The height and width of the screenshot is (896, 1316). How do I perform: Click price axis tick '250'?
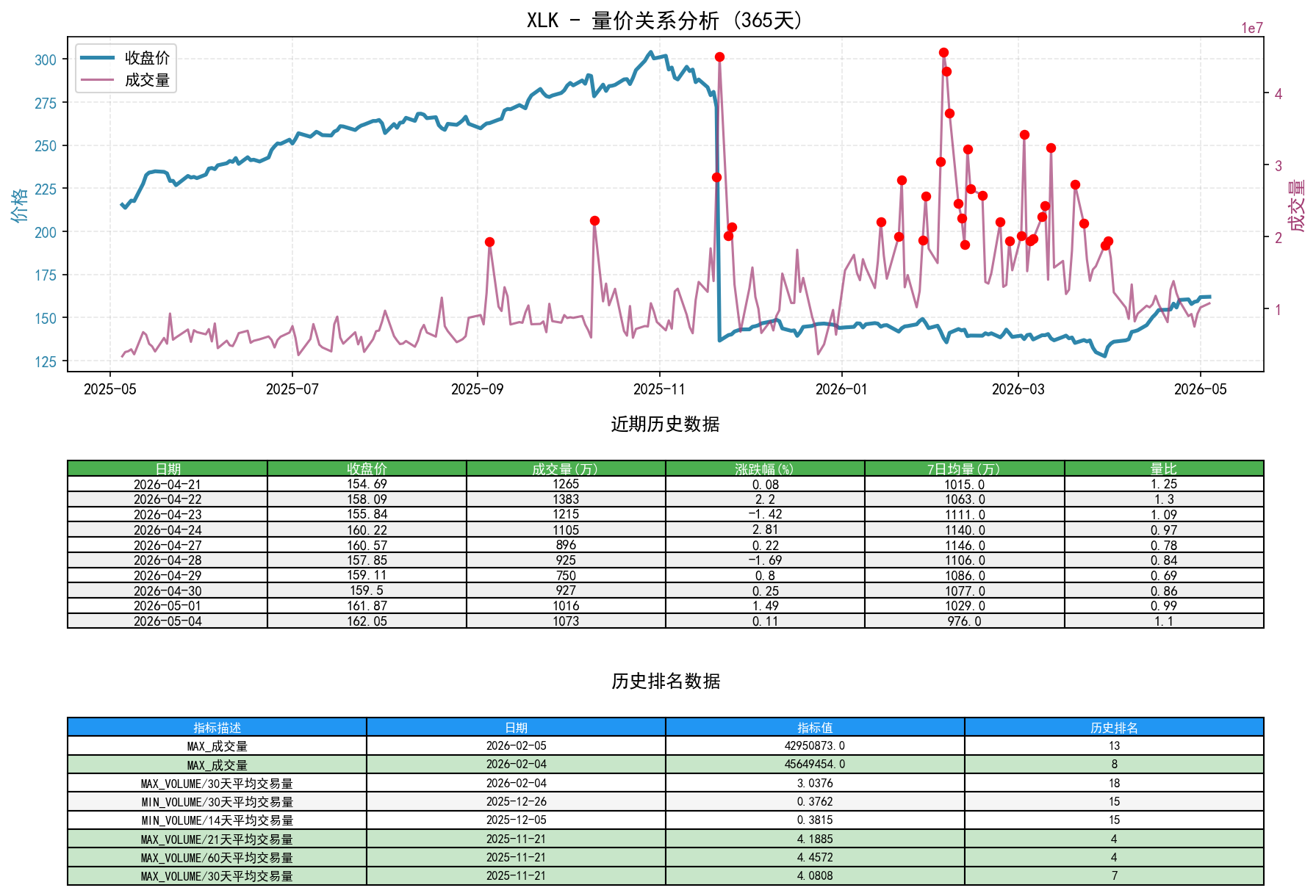(x=46, y=146)
